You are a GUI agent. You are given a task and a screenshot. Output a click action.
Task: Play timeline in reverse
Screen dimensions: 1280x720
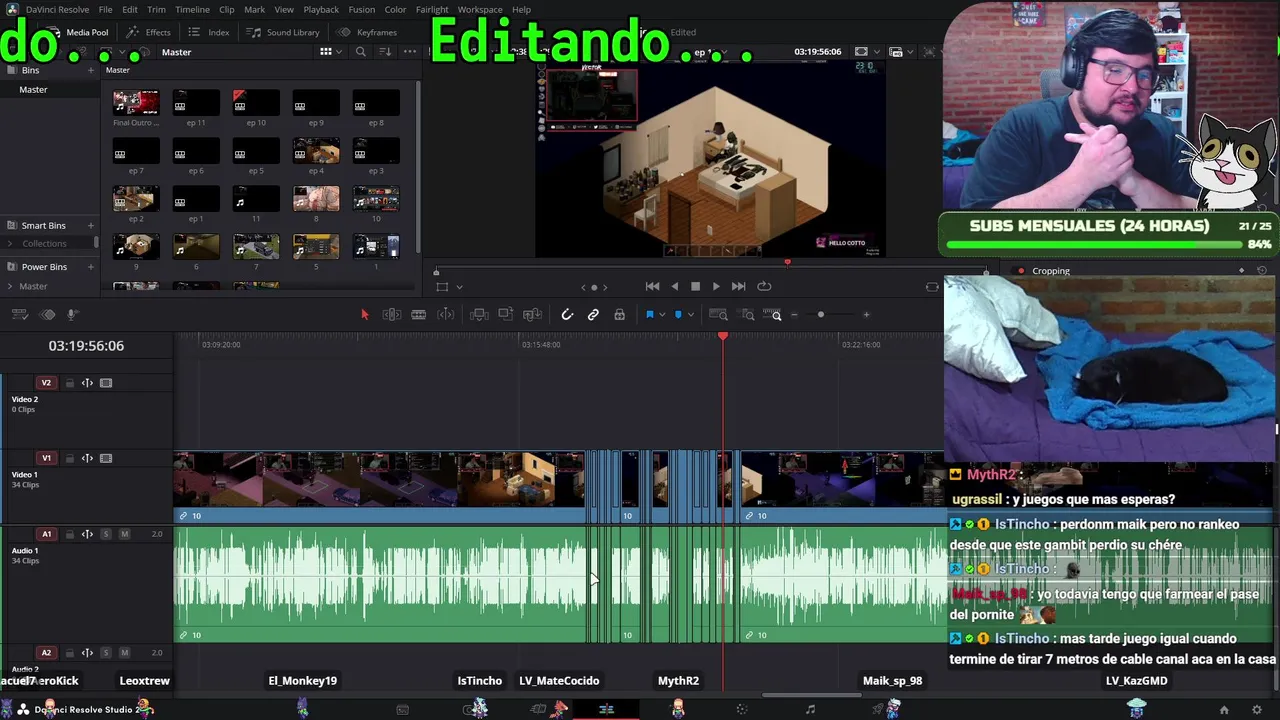coord(675,286)
